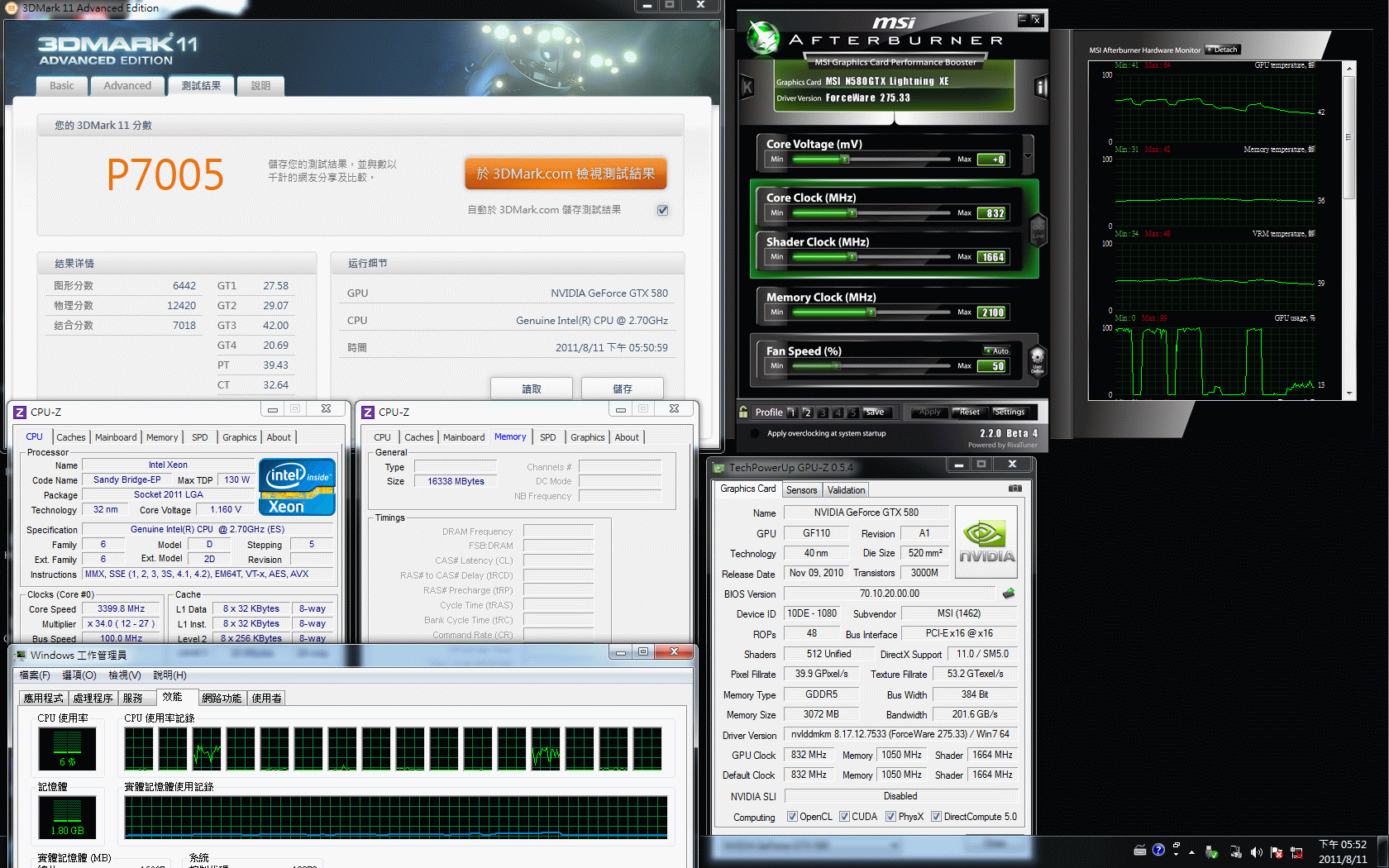This screenshot has width=1389, height=868.
Task: Click the MSI Afterburner jet logo
Action: [762, 37]
